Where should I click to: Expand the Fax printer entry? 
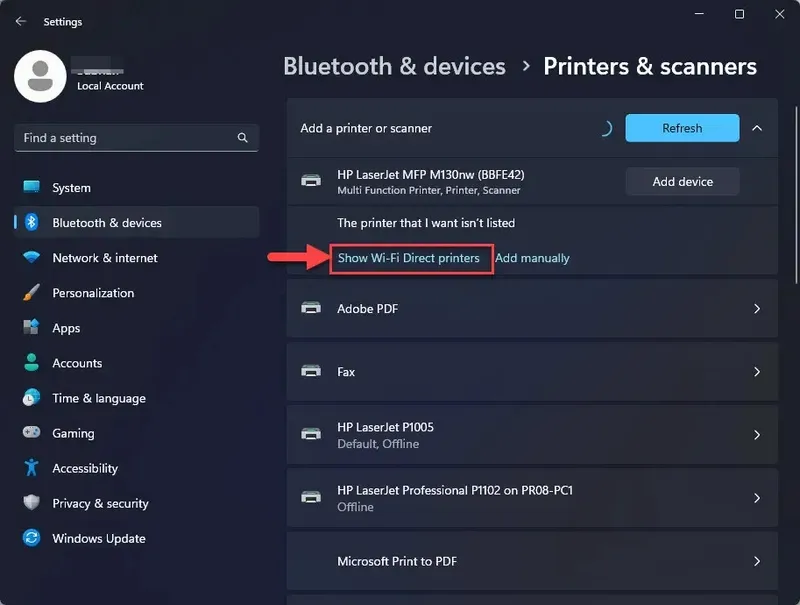click(x=757, y=371)
